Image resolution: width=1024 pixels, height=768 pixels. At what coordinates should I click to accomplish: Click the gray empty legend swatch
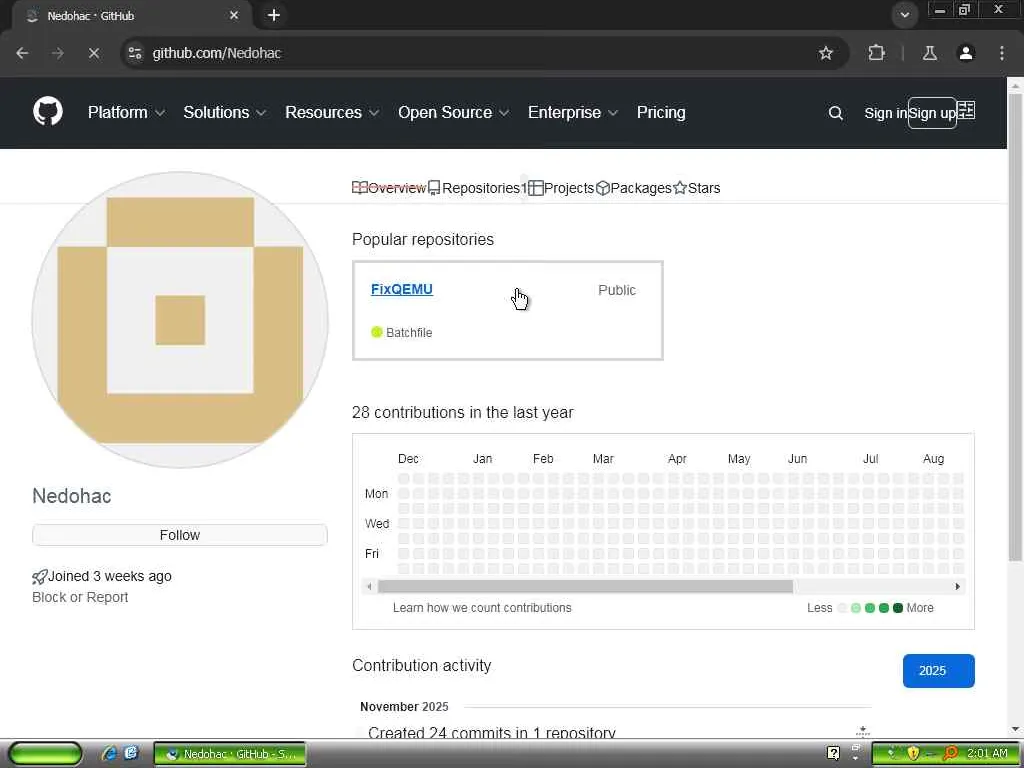point(842,608)
